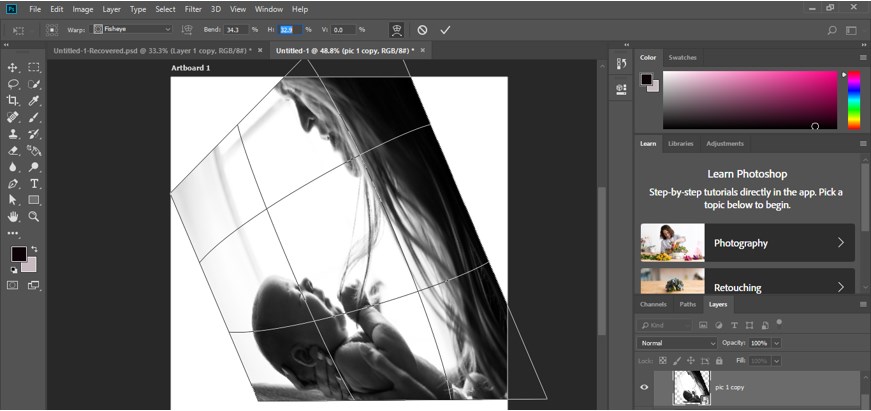Open the Properties panel icon
871x411 pixels.
coord(622,88)
